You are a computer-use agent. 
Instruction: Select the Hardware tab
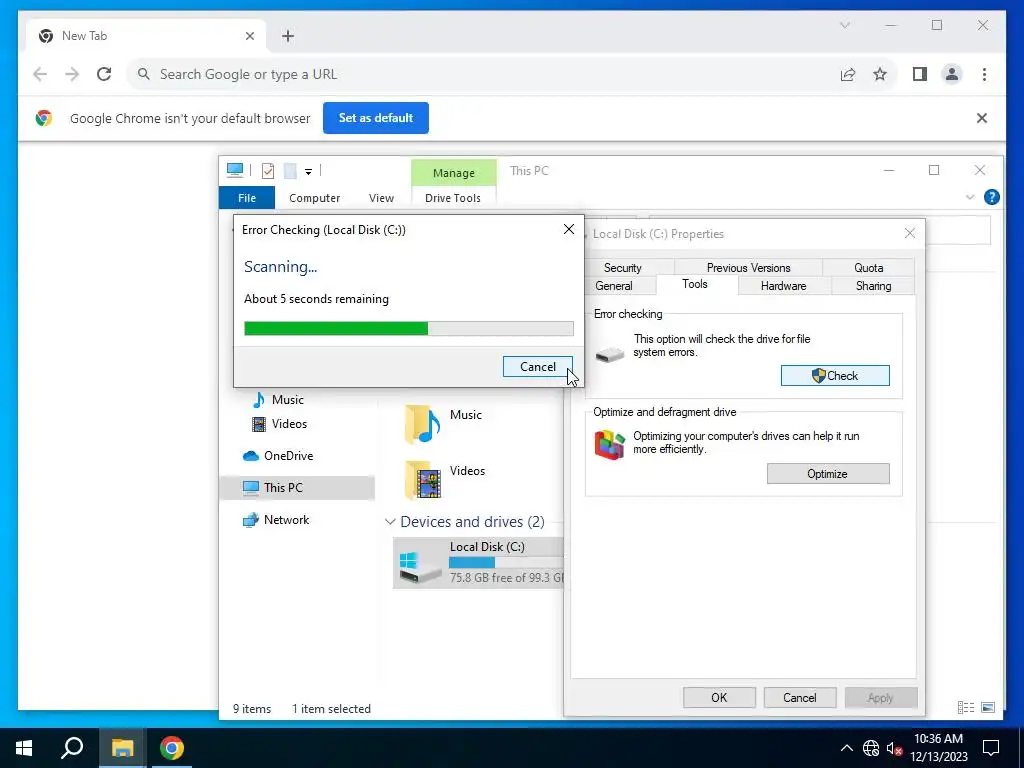pos(783,285)
